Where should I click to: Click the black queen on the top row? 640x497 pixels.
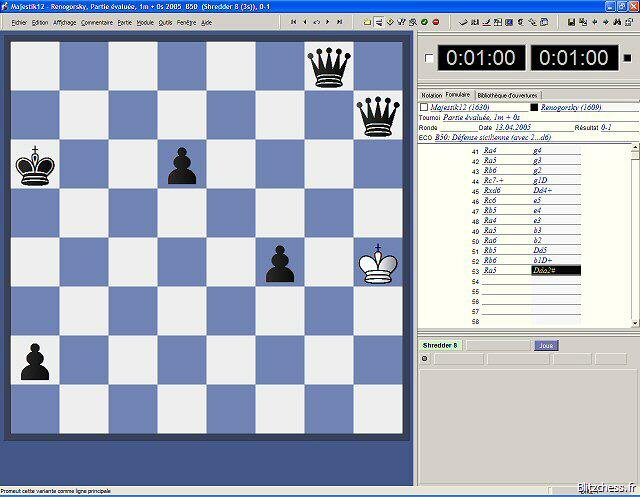pyautogui.click(x=328, y=66)
